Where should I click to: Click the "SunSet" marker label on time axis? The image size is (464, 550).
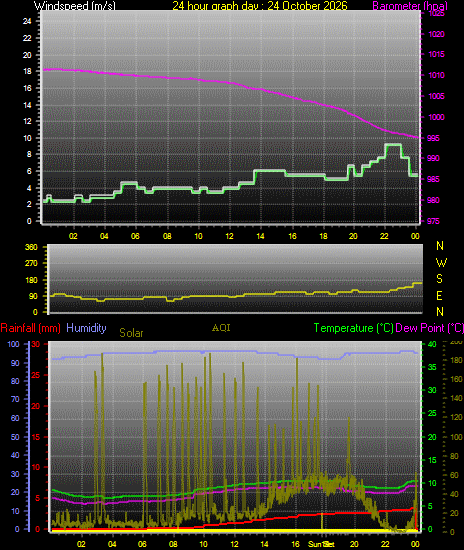321,544
